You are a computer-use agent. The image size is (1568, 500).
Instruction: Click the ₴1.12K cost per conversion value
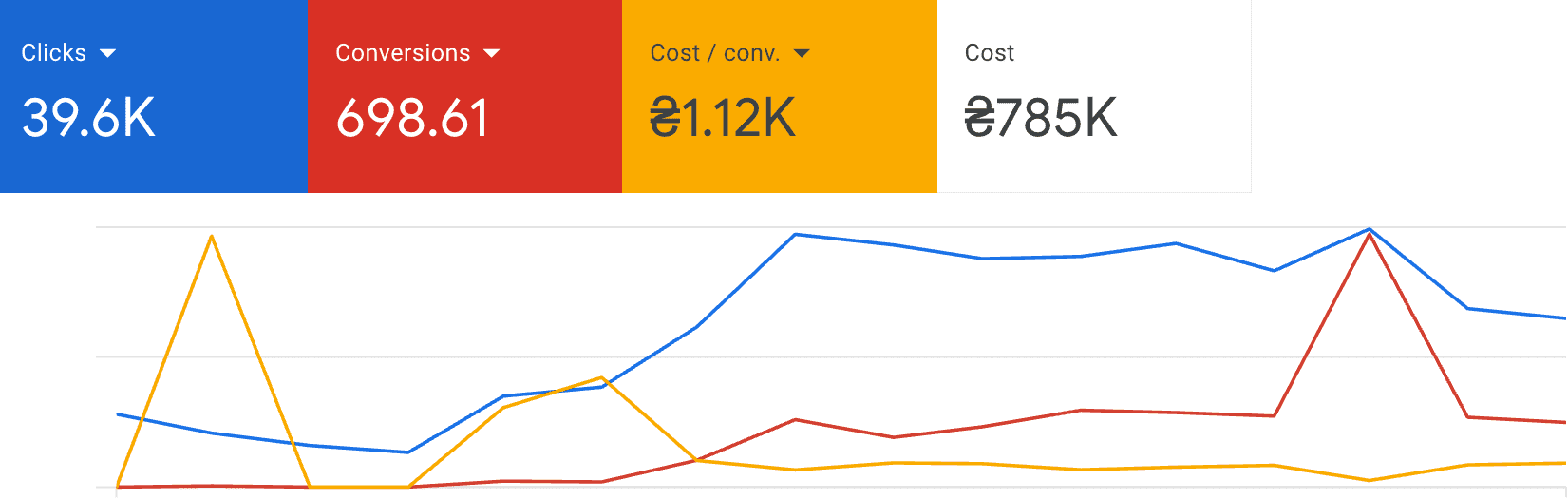(x=723, y=118)
